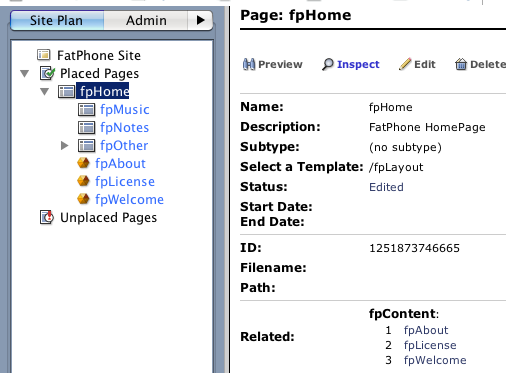This screenshot has width=506, height=373.
Task: Click the fpOther page icon
Action: (86, 145)
